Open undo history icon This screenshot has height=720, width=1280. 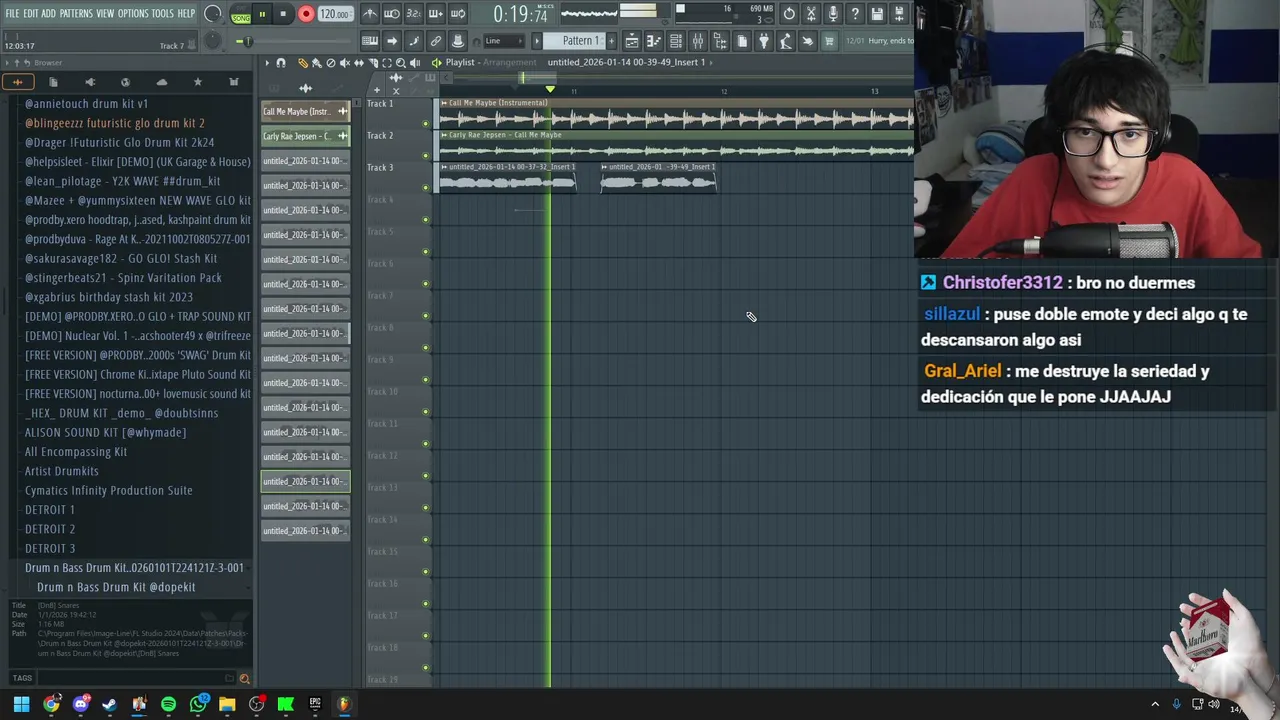tap(789, 14)
